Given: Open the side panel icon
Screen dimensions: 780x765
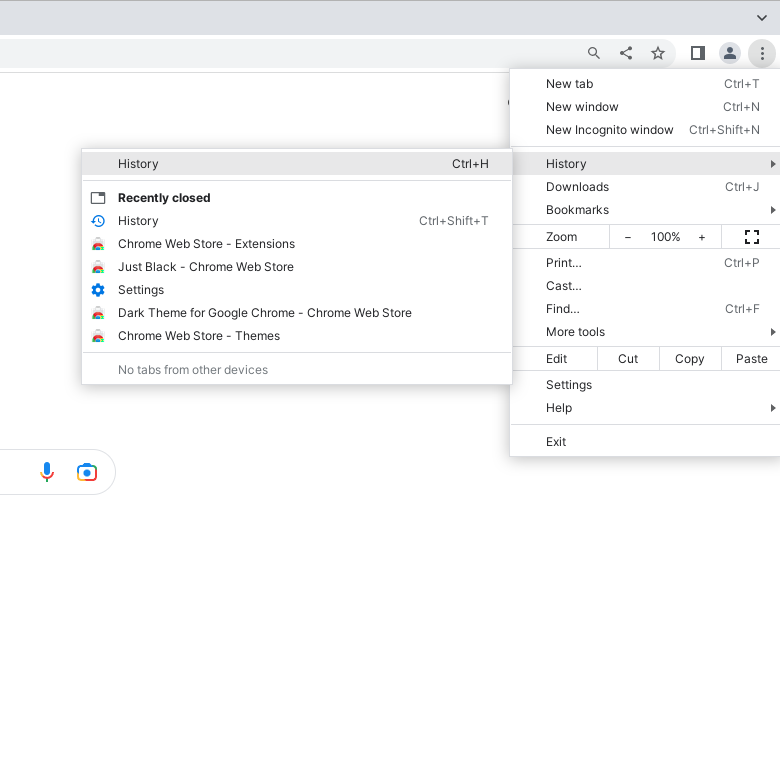Looking at the screenshot, I should coord(697,53).
